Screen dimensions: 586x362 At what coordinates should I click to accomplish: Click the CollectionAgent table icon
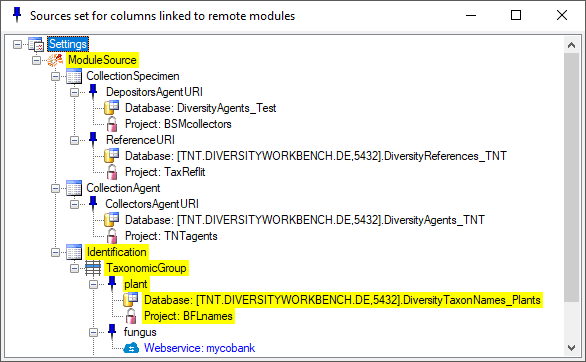(x=74, y=188)
